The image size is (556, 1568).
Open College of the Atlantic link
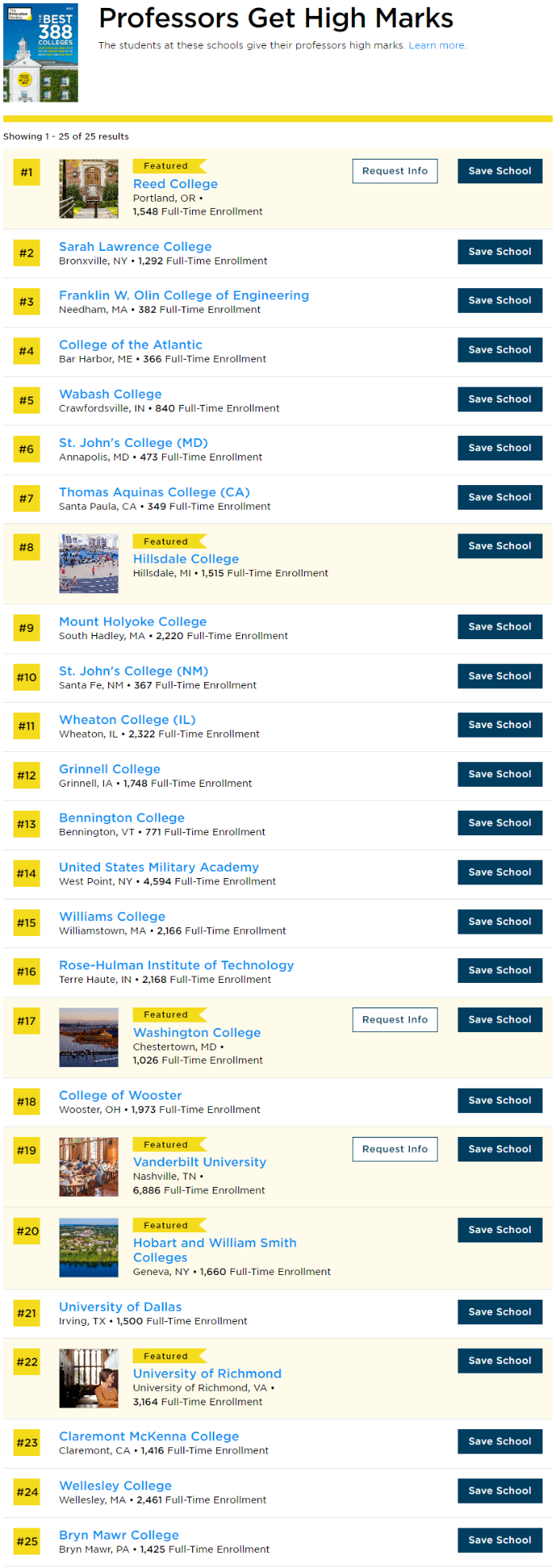130,345
